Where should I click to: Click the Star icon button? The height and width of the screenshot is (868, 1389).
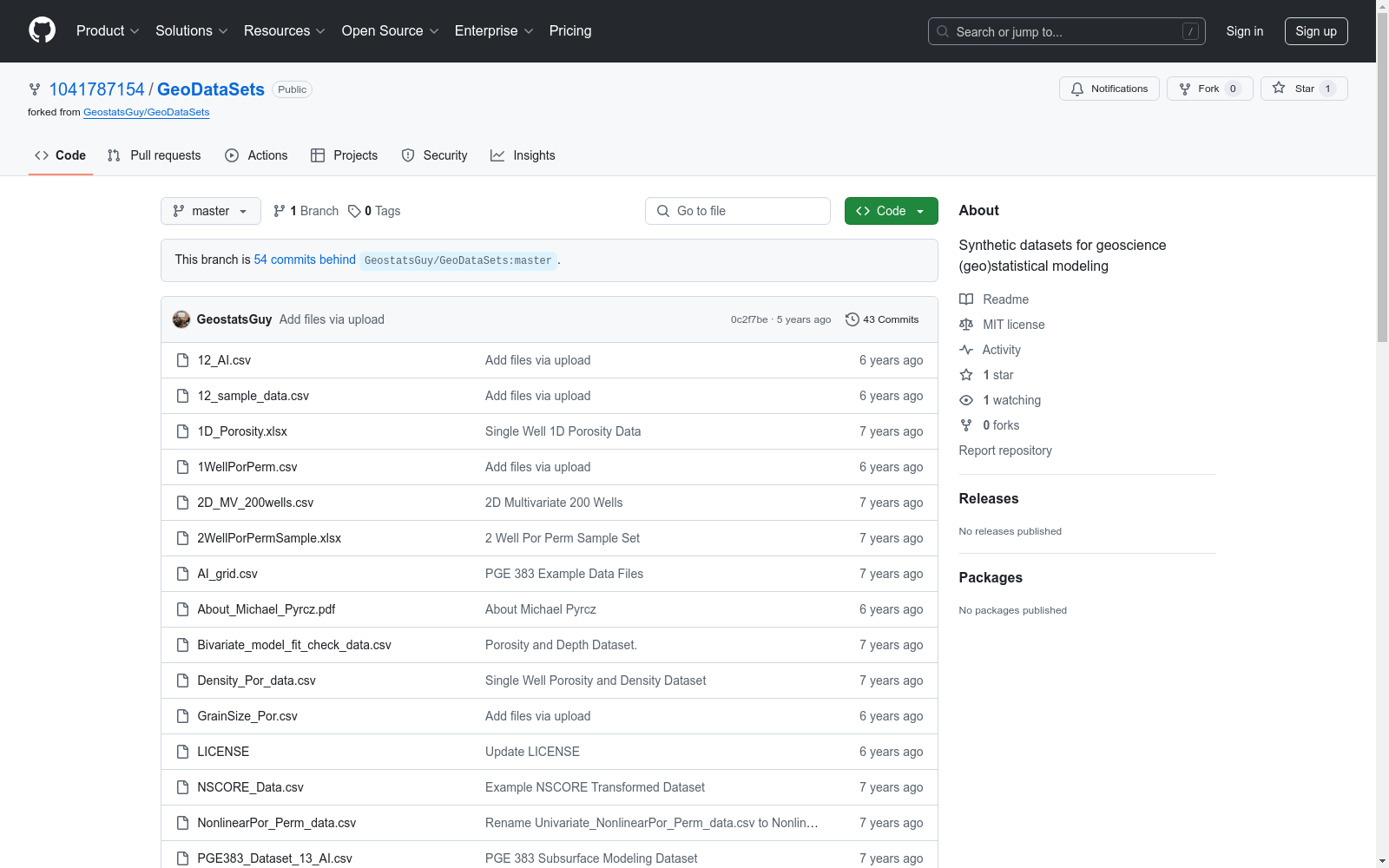(x=1279, y=88)
